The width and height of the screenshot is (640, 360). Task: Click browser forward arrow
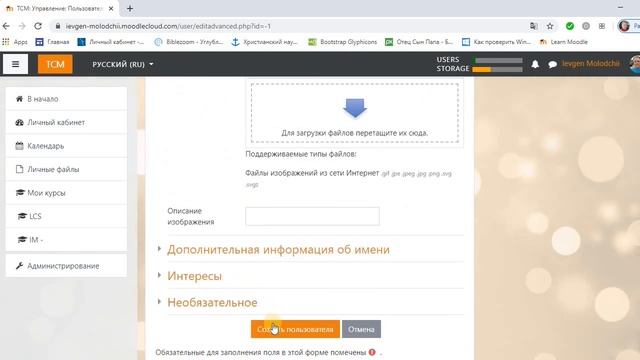point(22,26)
